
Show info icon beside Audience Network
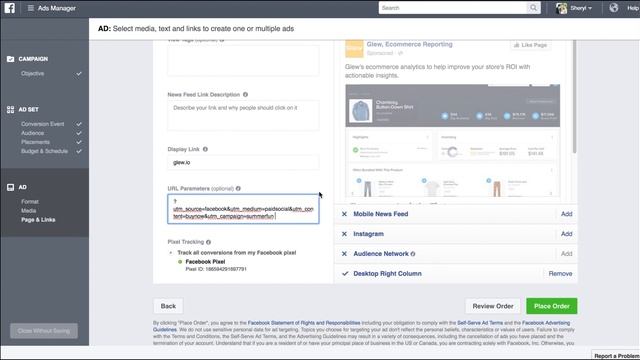(x=413, y=254)
